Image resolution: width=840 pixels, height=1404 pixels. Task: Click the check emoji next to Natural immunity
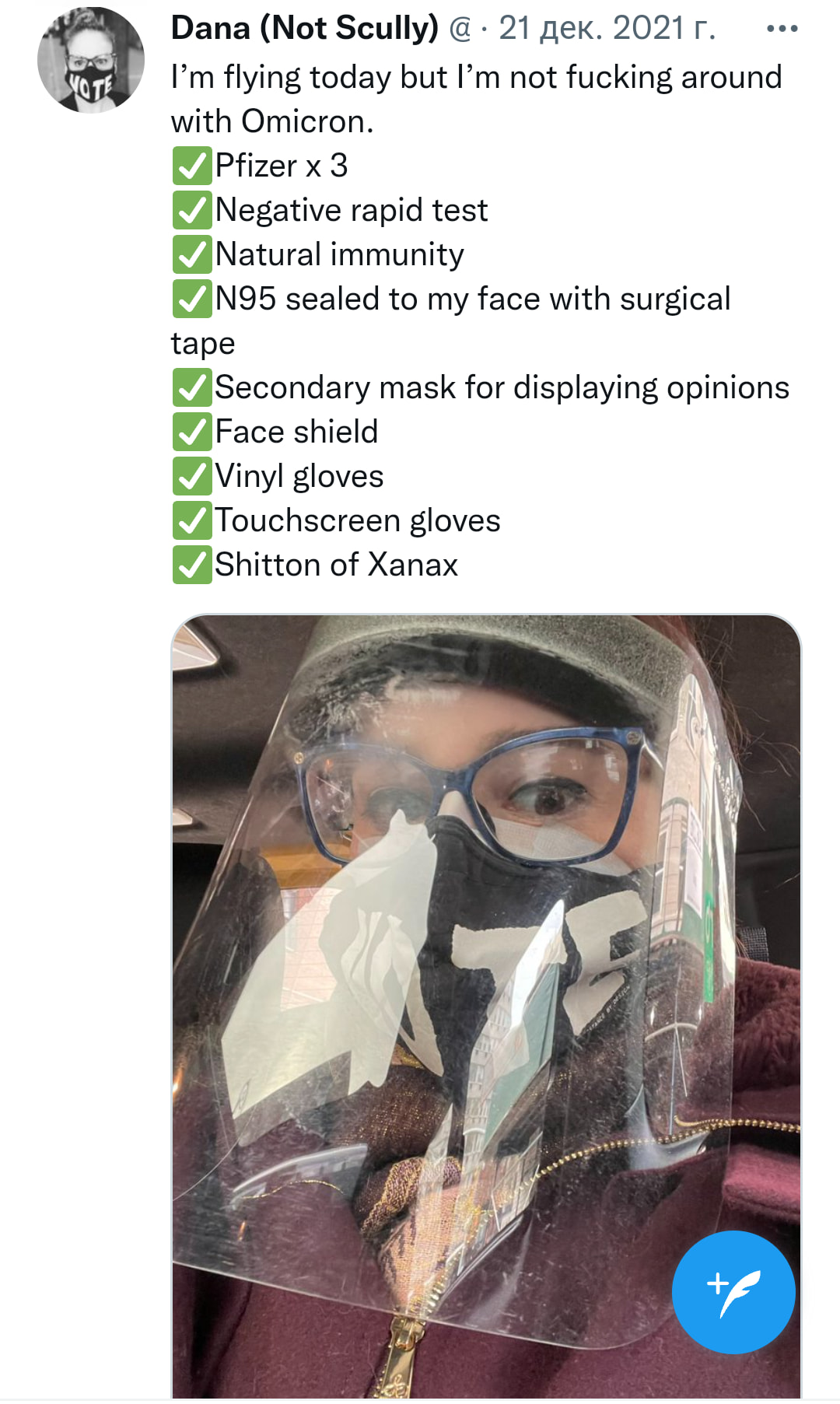point(191,254)
